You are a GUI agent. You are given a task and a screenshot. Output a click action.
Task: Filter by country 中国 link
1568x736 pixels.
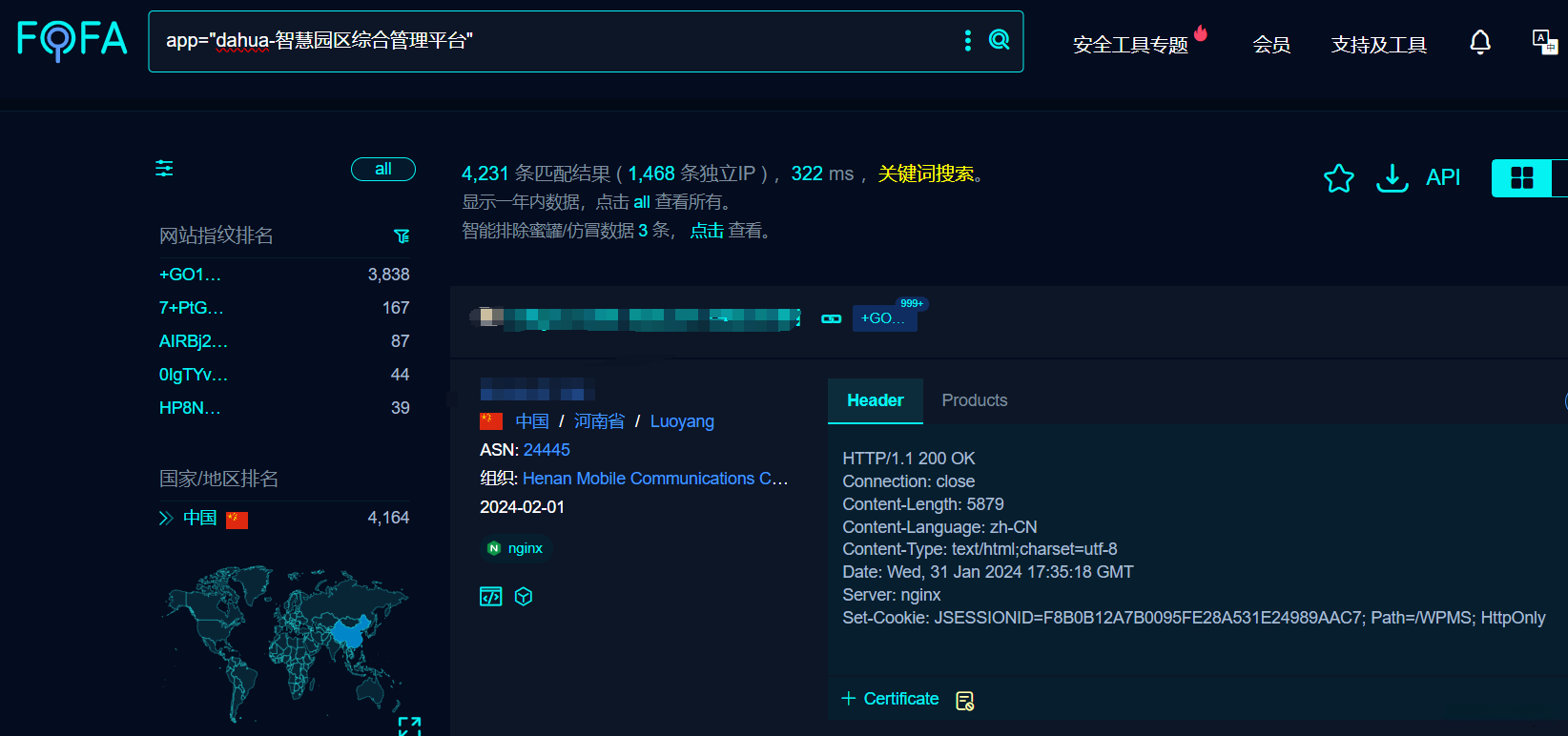point(532,421)
